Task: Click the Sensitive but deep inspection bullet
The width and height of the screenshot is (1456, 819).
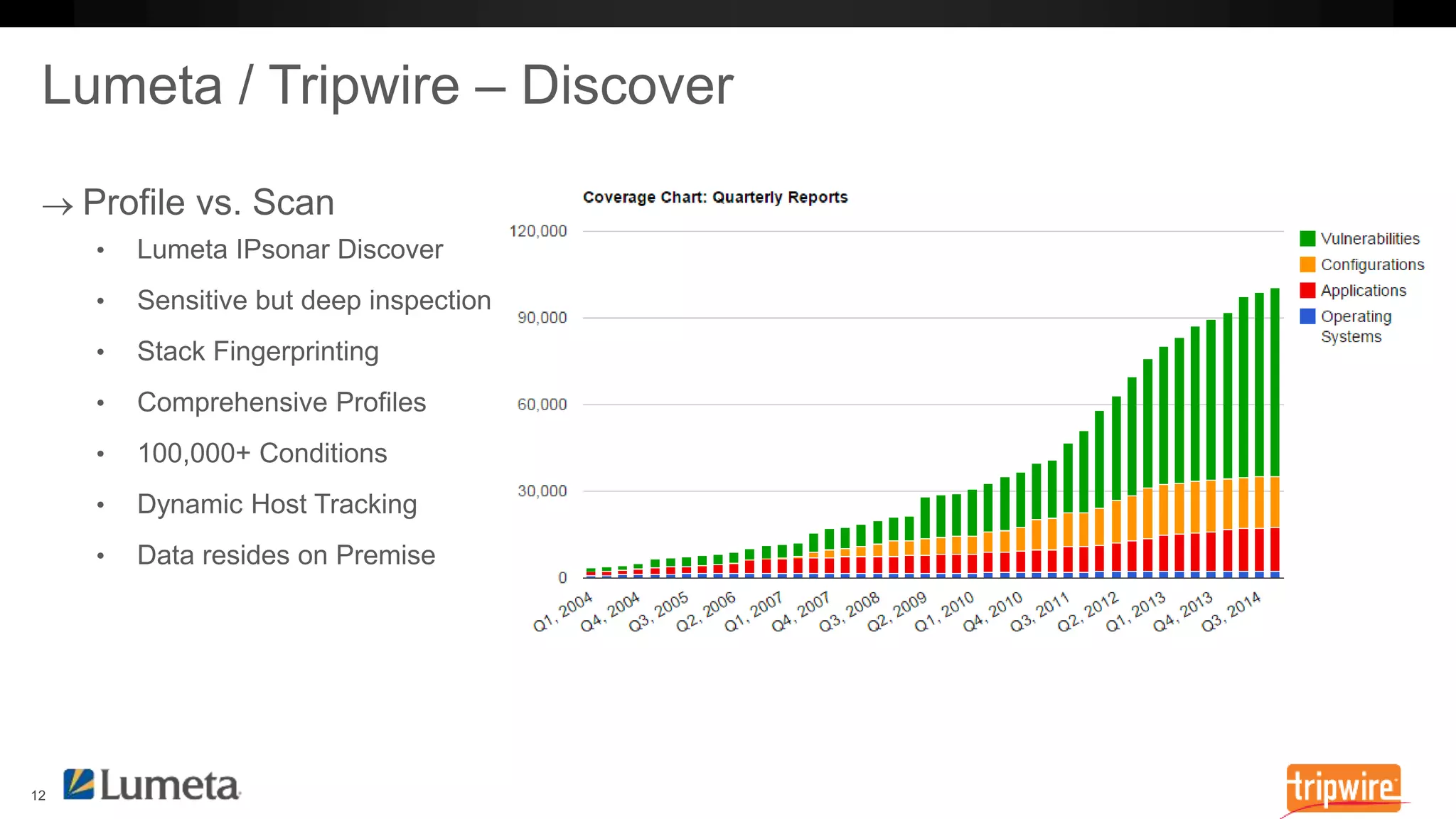Action: coord(314,300)
